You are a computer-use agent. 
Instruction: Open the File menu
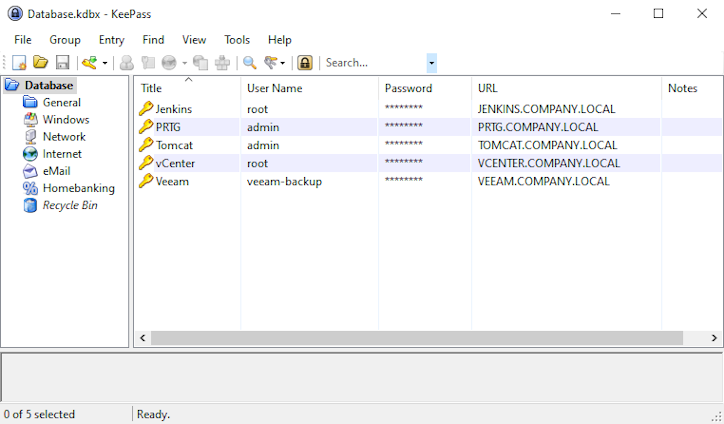point(23,40)
